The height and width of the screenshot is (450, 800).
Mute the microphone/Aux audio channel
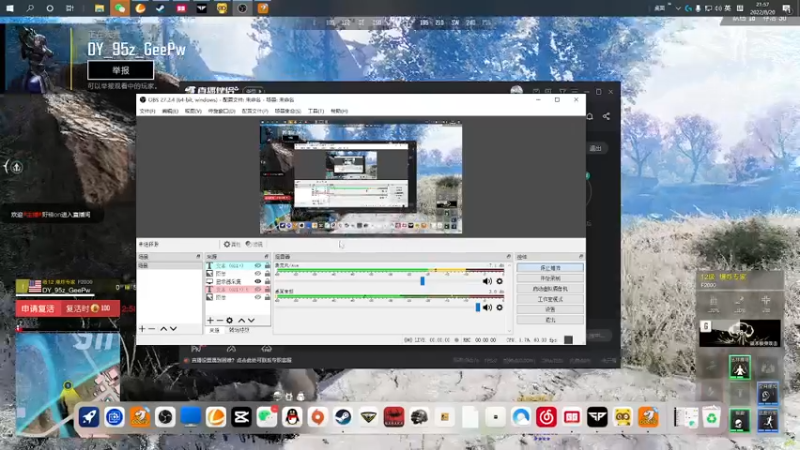point(487,281)
